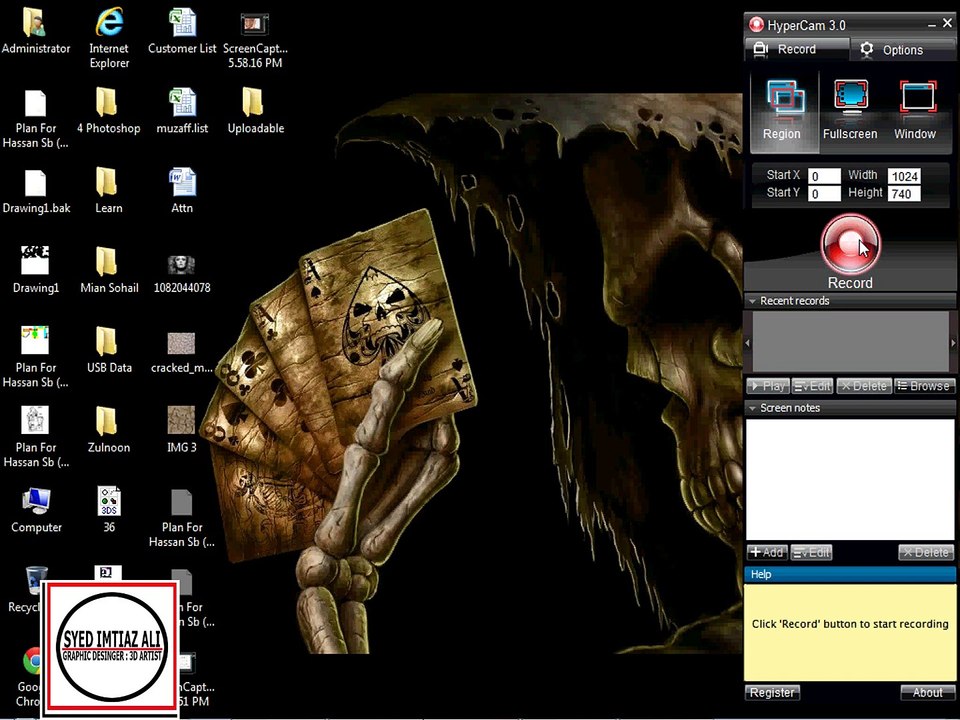Click Play button under Recent records

pos(767,386)
